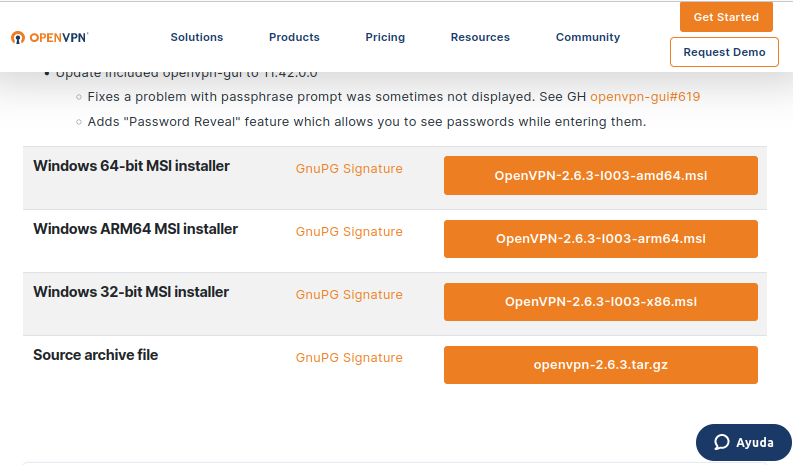The image size is (793, 465).
Task: Download OpenVPN-2.6.3-I003-amd64.msi installer
Action: pos(600,176)
